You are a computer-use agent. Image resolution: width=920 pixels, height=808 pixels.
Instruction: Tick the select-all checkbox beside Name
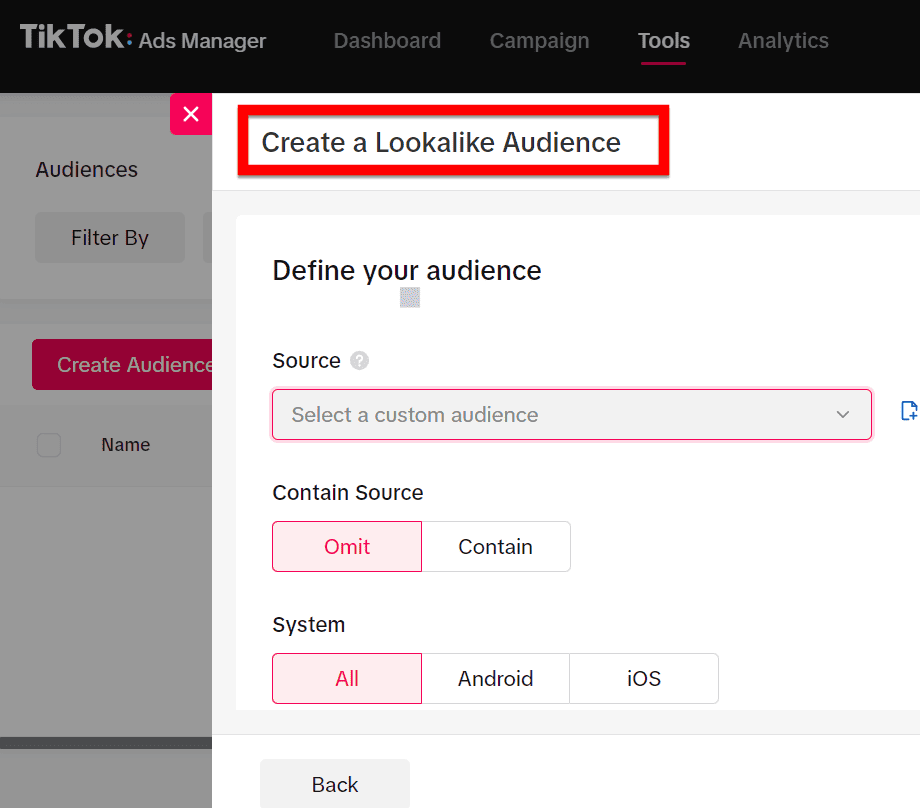click(49, 445)
